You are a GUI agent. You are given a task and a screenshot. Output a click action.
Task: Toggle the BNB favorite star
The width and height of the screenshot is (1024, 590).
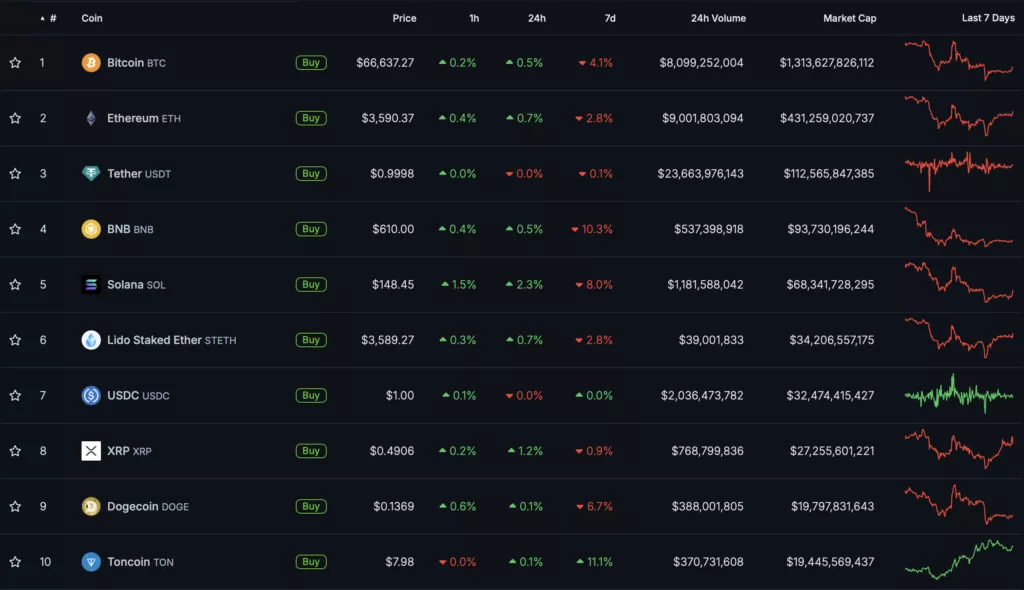pos(15,229)
